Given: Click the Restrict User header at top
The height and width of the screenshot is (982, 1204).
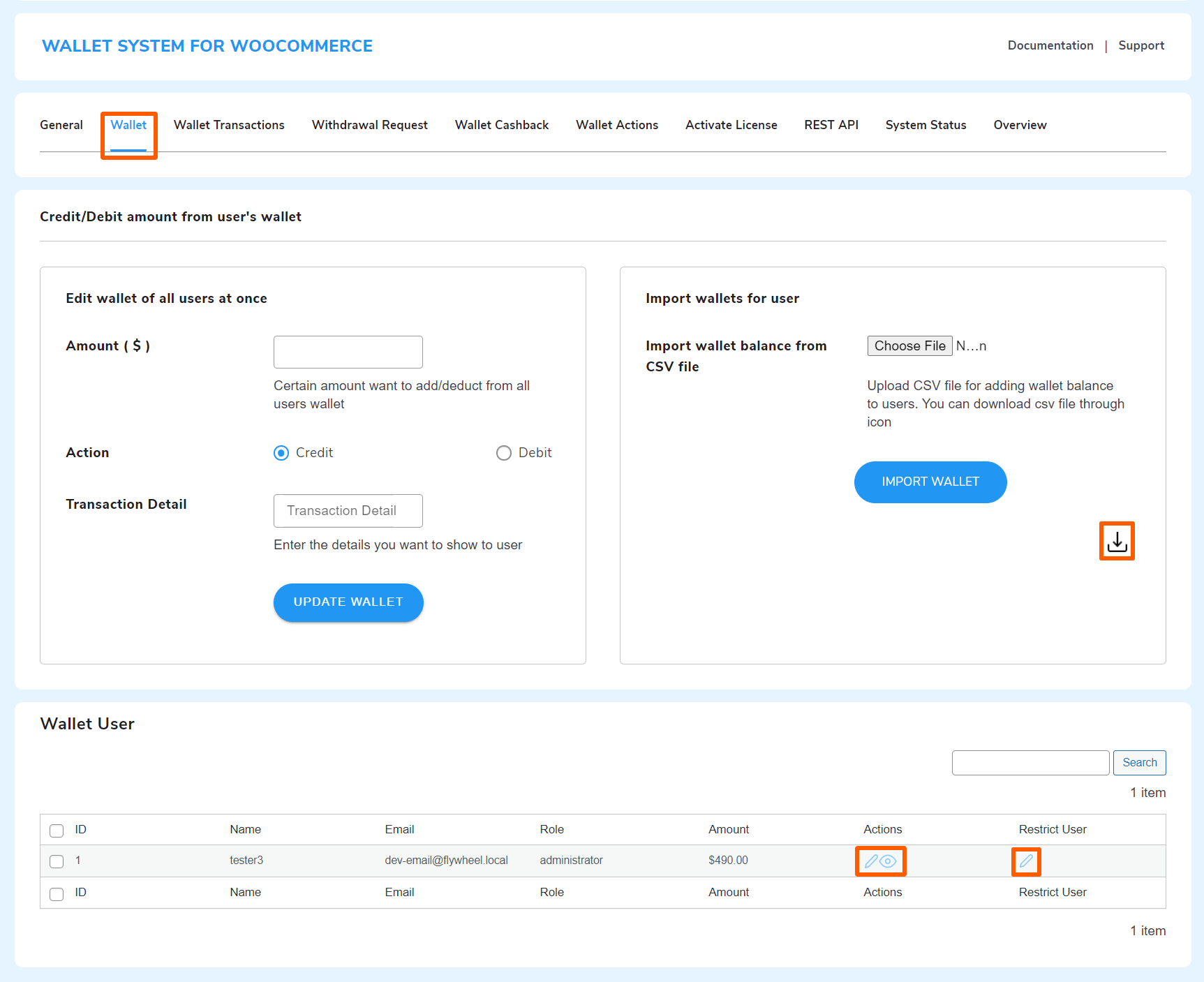Looking at the screenshot, I should click(1053, 829).
